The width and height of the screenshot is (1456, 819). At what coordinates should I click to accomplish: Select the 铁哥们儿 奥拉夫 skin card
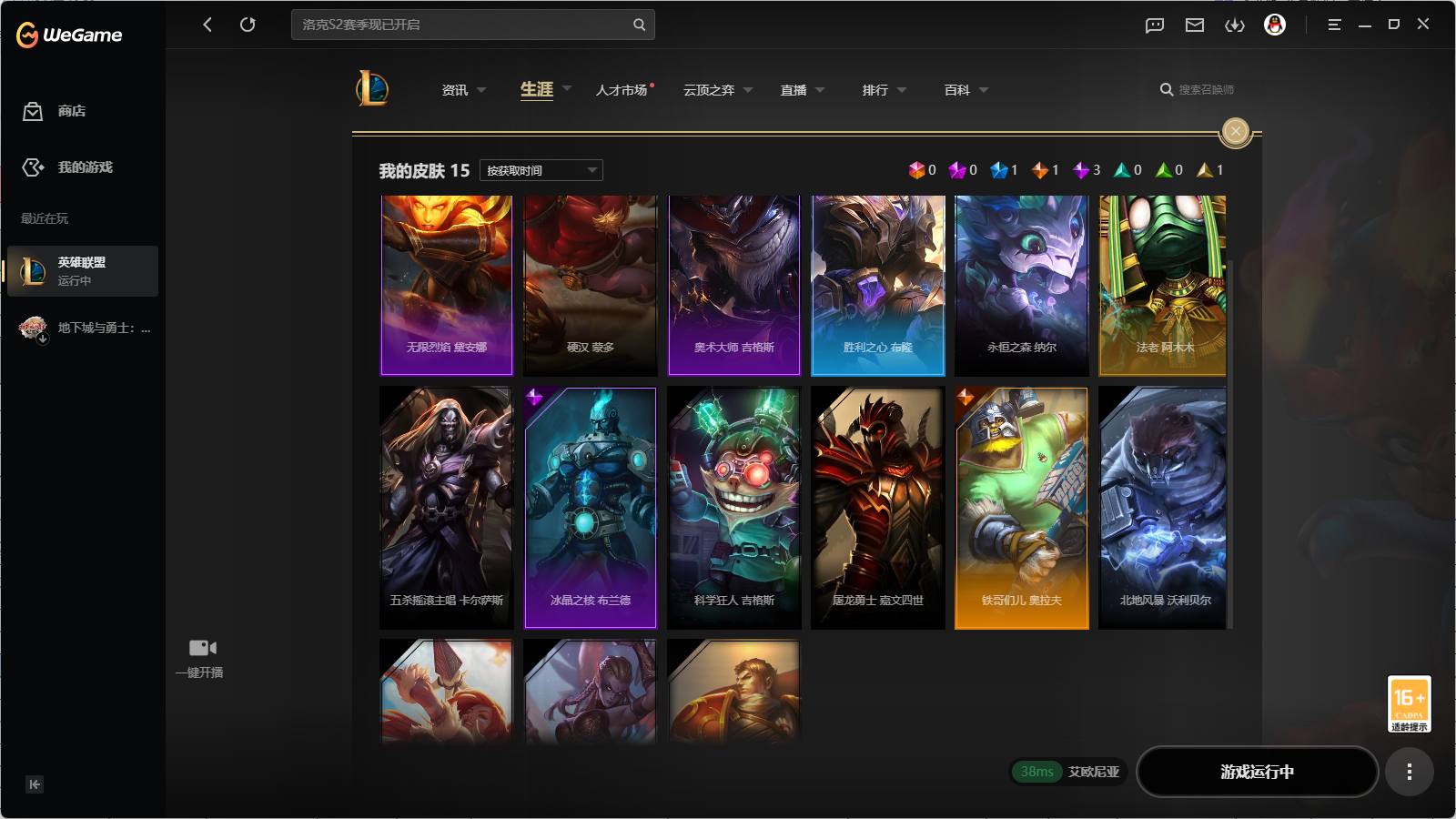click(1022, 508)
